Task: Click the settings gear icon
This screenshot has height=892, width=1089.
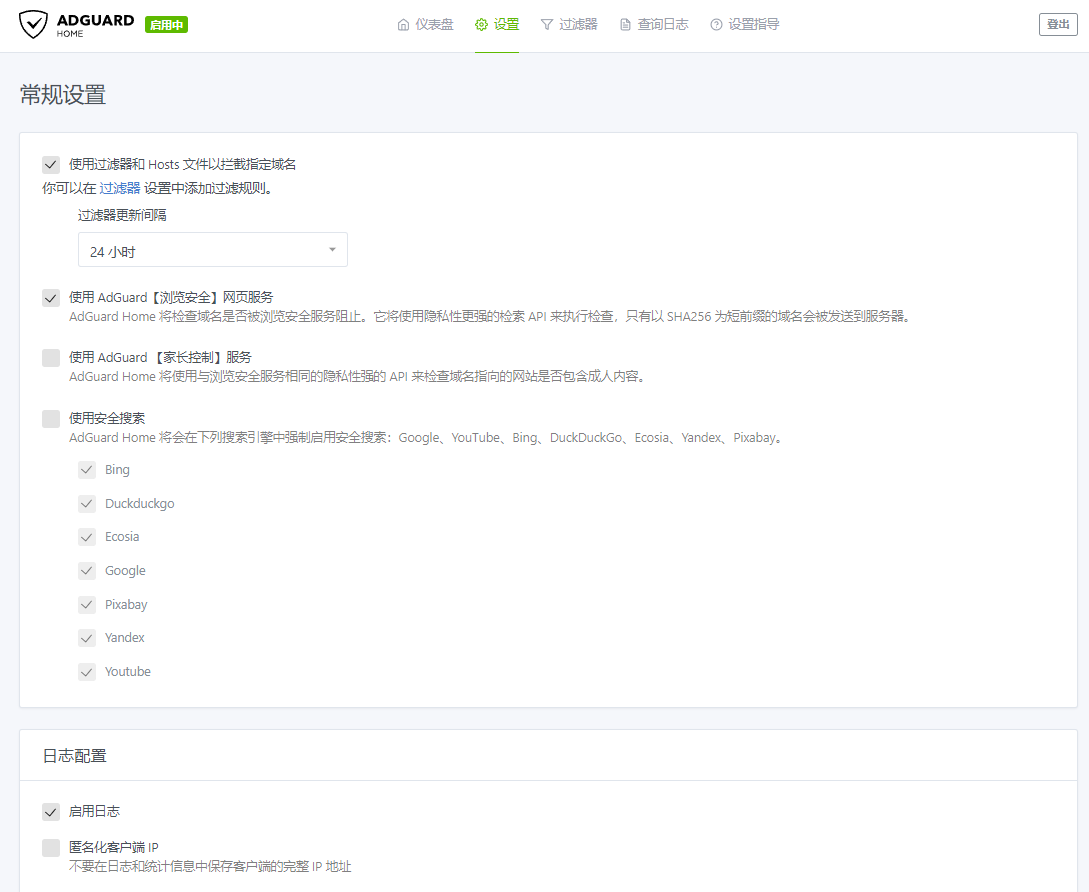Action: pyautogui.click(x=481, y=25)
